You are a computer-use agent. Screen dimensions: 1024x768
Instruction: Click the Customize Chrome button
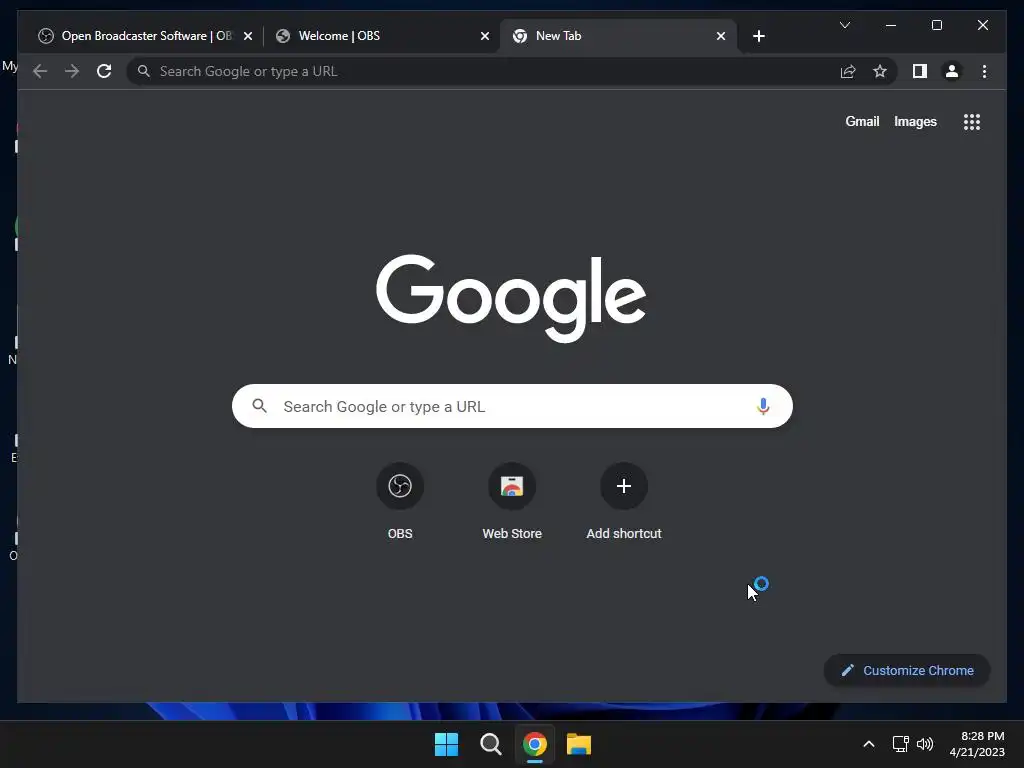(906, 671)
